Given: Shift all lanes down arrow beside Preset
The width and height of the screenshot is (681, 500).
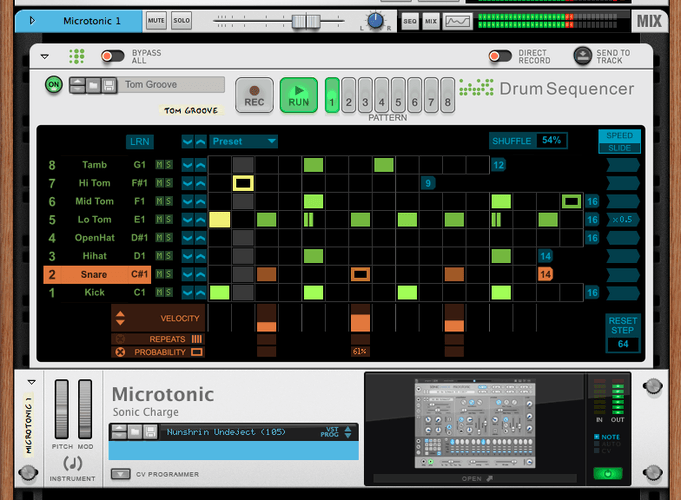Looking at the screenshot, I should tap(187, 142).
